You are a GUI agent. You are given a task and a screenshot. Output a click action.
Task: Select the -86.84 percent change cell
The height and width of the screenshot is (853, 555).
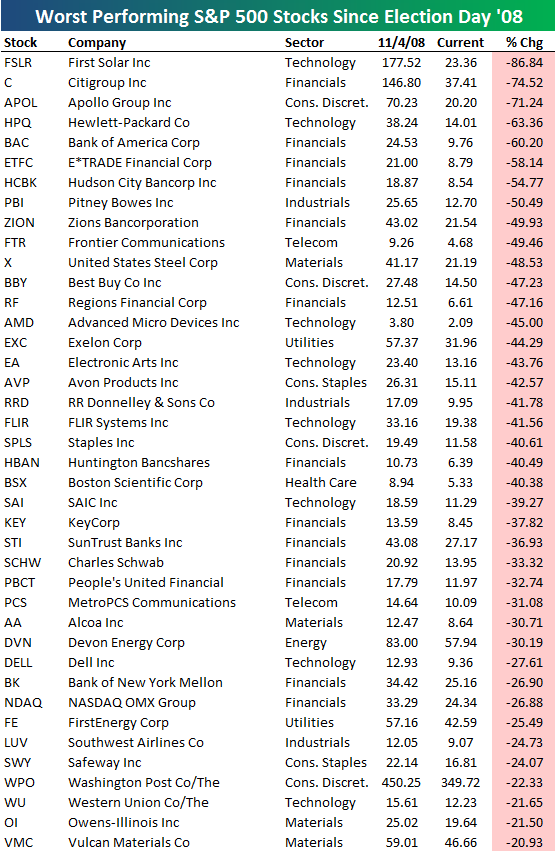click(524, 63)
